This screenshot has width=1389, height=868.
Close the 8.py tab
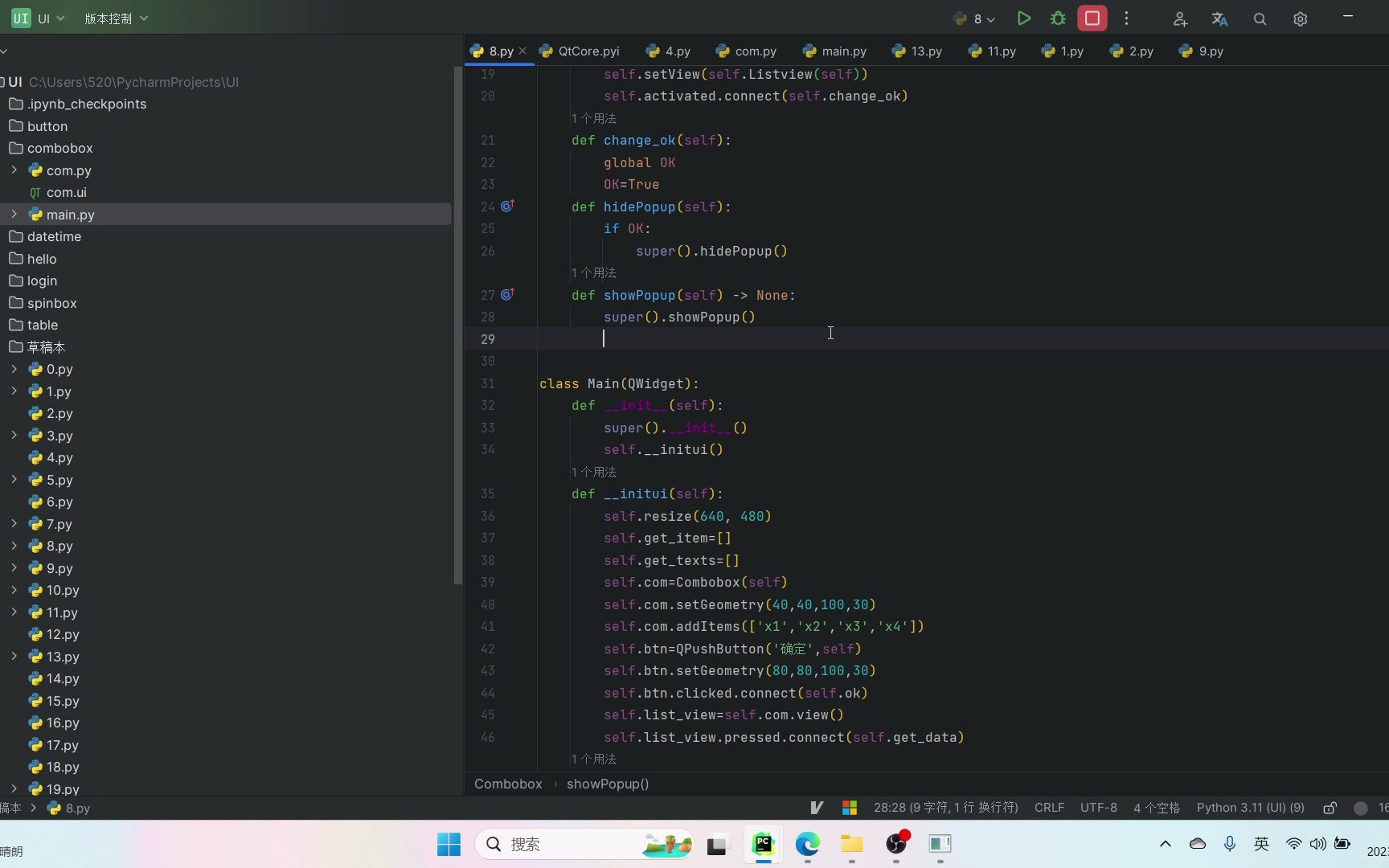pos(523,51)
